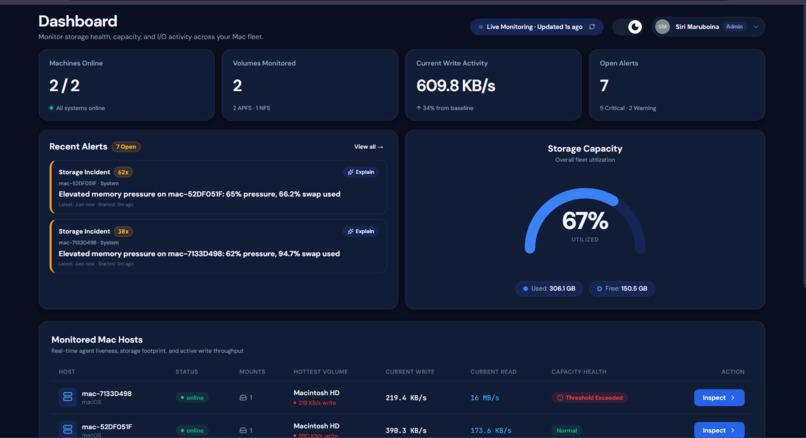Click the 34% from baseline text
This screenshot has width=806, height=438.
click(445, 108)
